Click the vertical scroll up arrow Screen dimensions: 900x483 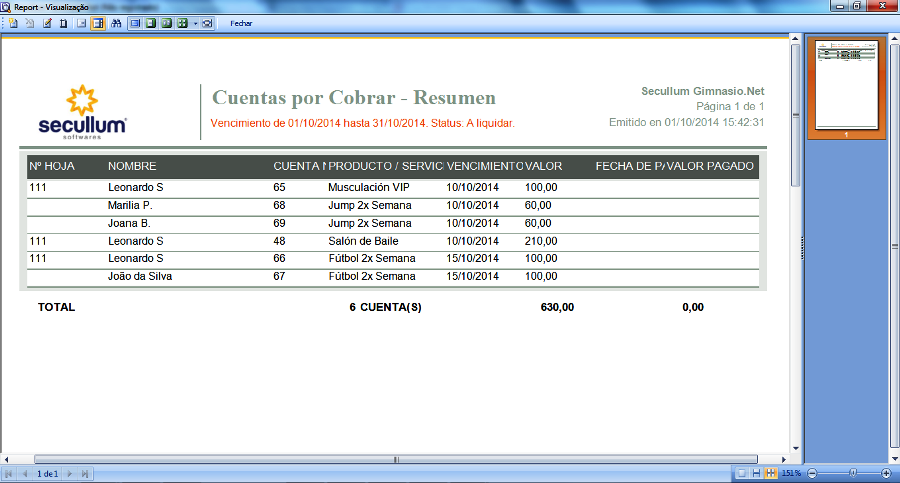795,38
